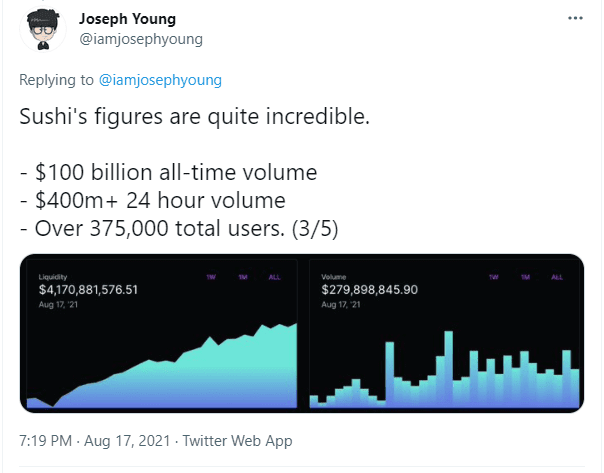The image size is (604, 473).
Task: Click the $4,170,881,576.51 liquidity value
Action: [x=87, y=290]
